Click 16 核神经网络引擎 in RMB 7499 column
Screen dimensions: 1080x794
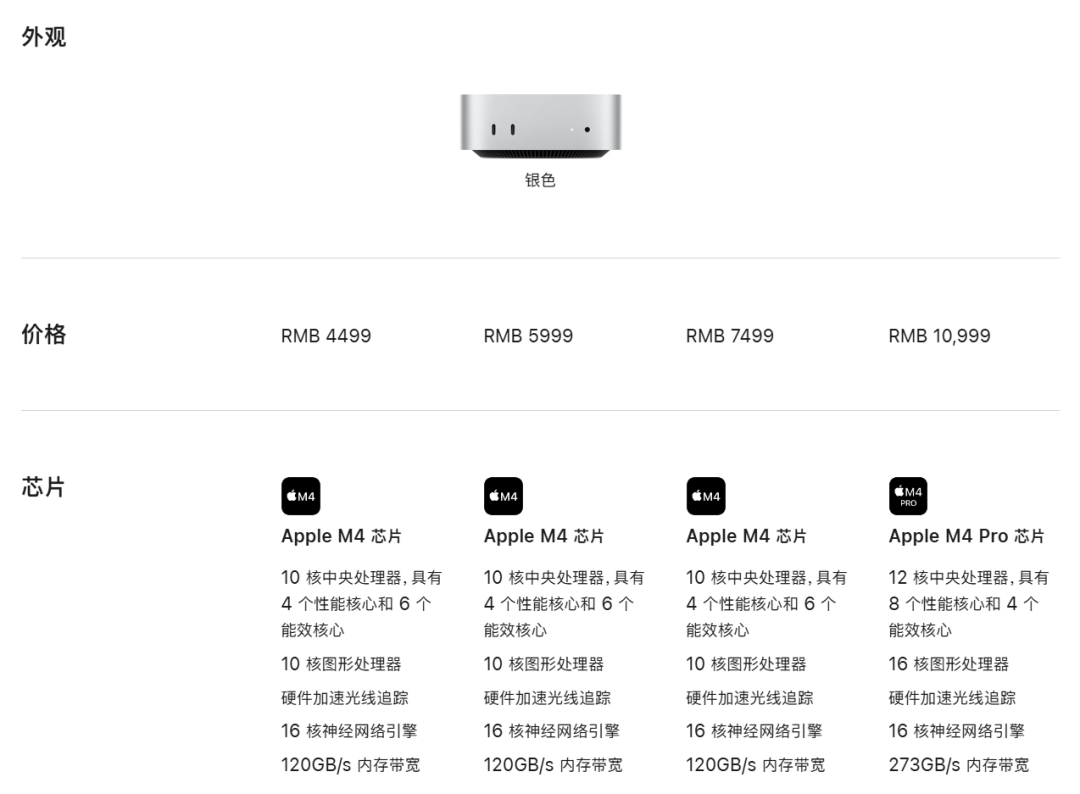pyautogui.click(x=754, y=731)
